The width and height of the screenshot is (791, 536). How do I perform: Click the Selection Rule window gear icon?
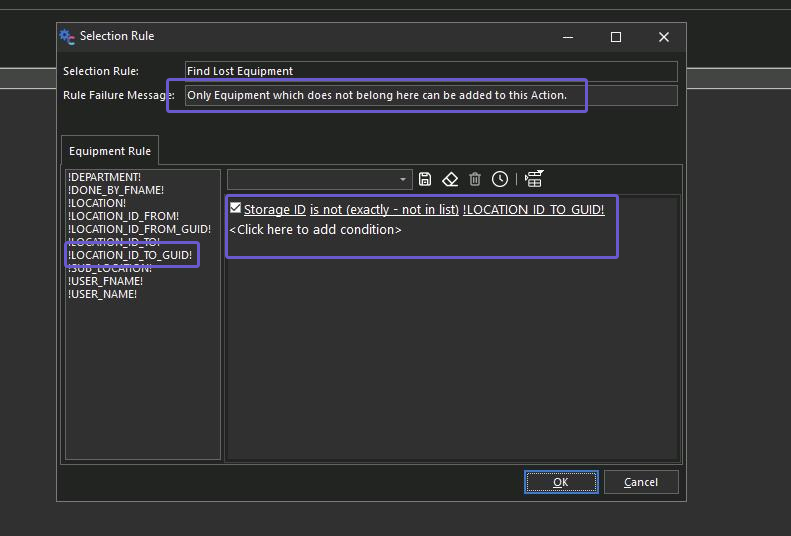point(67,36)
